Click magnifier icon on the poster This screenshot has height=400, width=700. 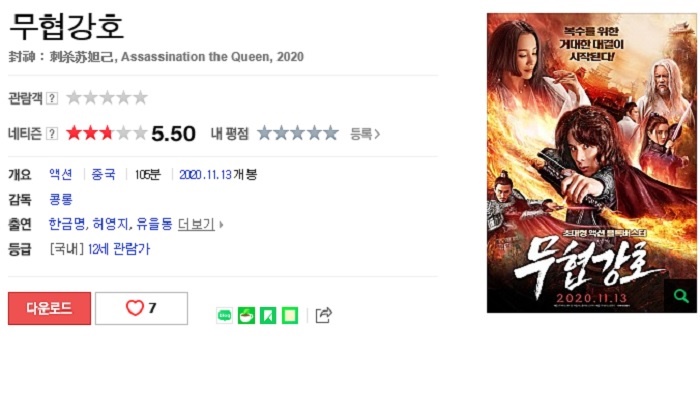pyautogui.click(x=680, y=296)
